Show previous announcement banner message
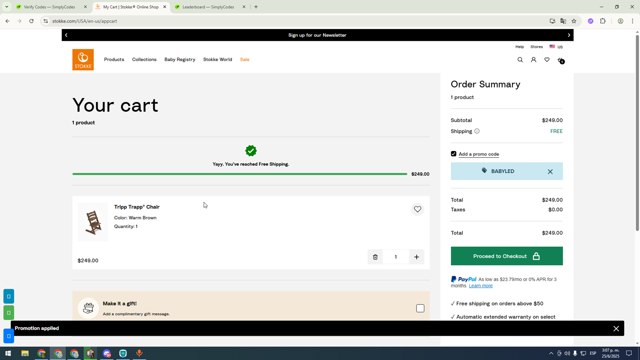Viewport: 640px width, 360px height. (x=66, y=35)
